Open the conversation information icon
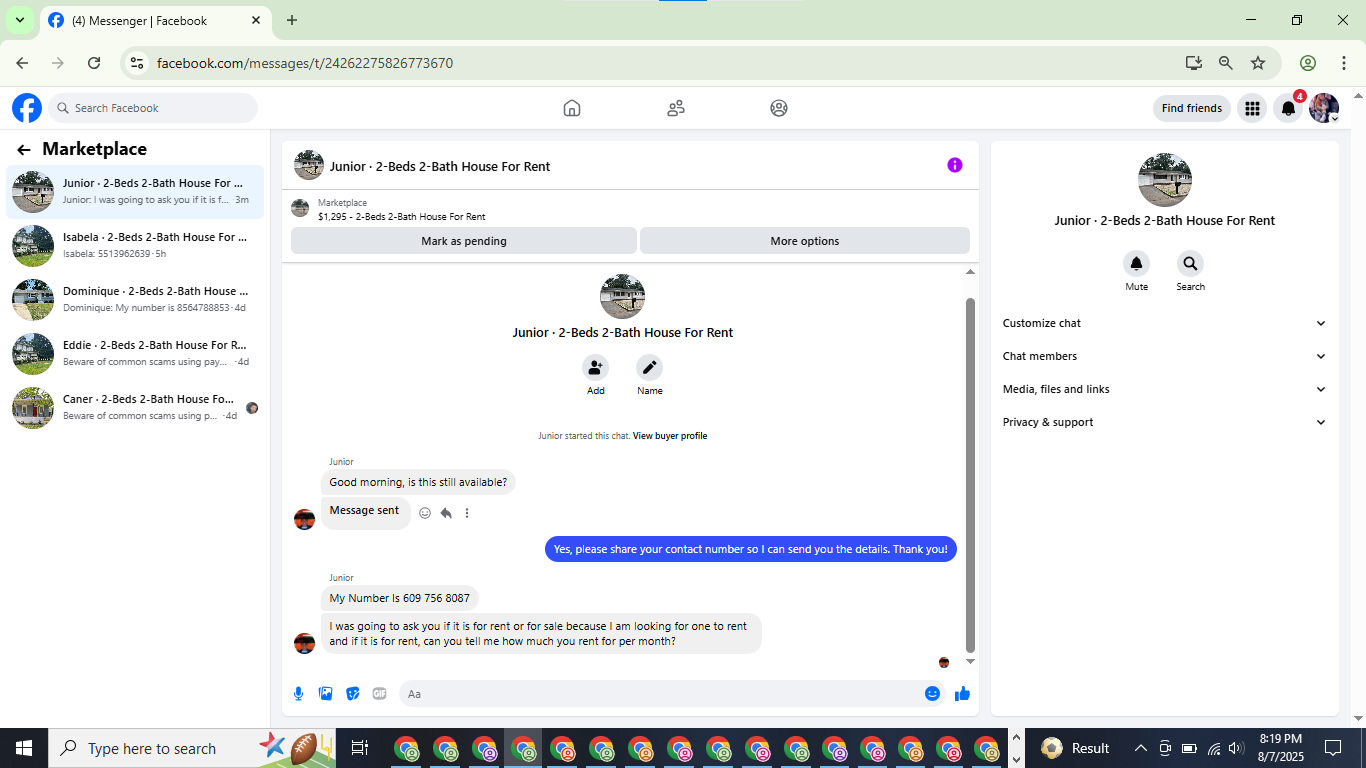1366x768 pixels. 955,165
